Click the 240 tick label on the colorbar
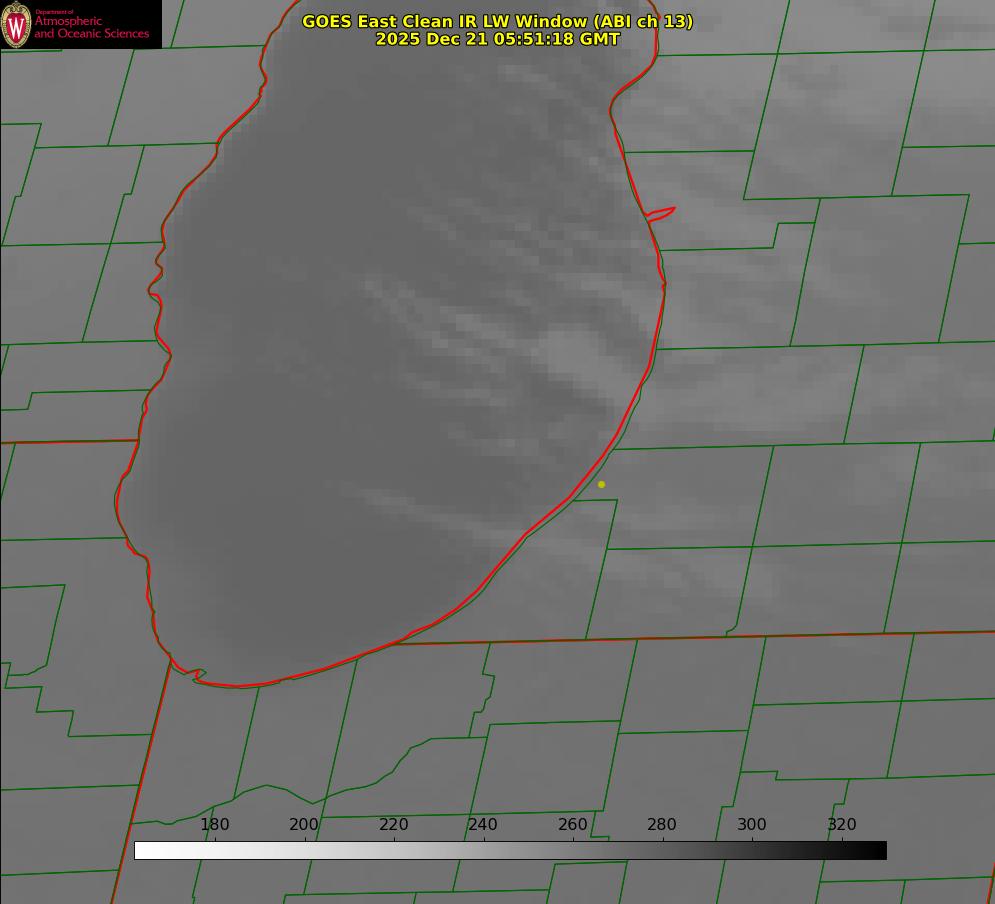Screen dimensions: 995x904 pyautogui.click(x=483, y=825)
